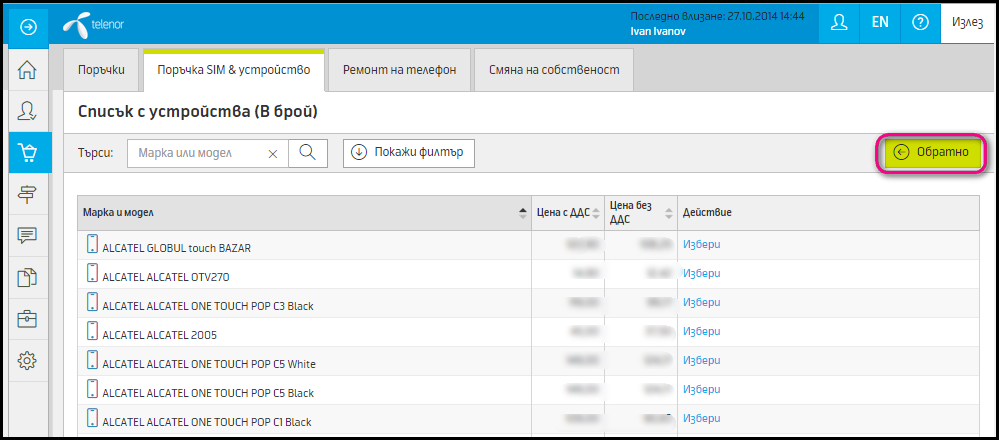Select ALCATEL ALCATEL ONE TOUCH POP C5 White text

click(209, 364)
